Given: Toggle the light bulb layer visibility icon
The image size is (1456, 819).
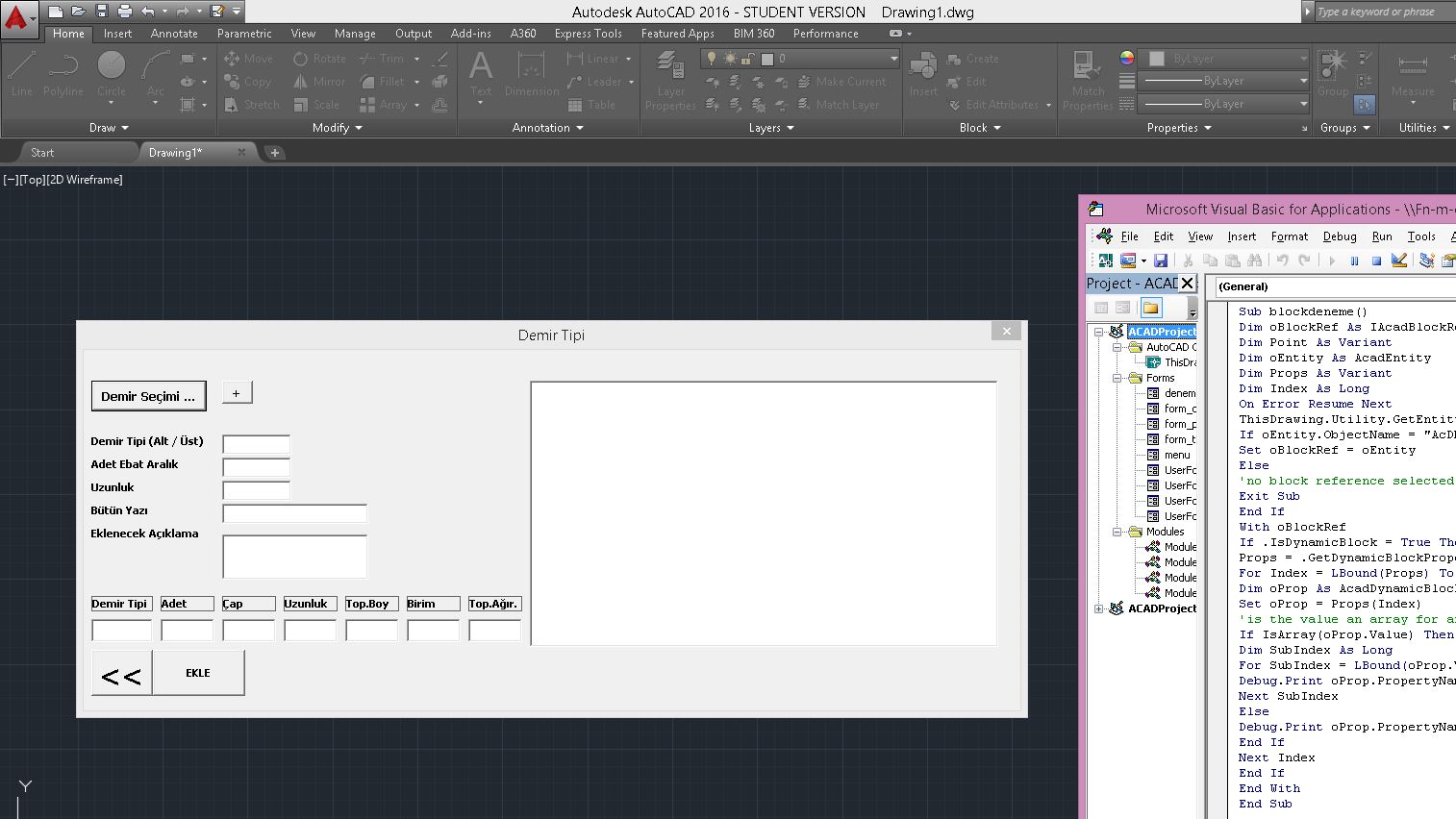Looking at the screenshot, I should 711,58.
